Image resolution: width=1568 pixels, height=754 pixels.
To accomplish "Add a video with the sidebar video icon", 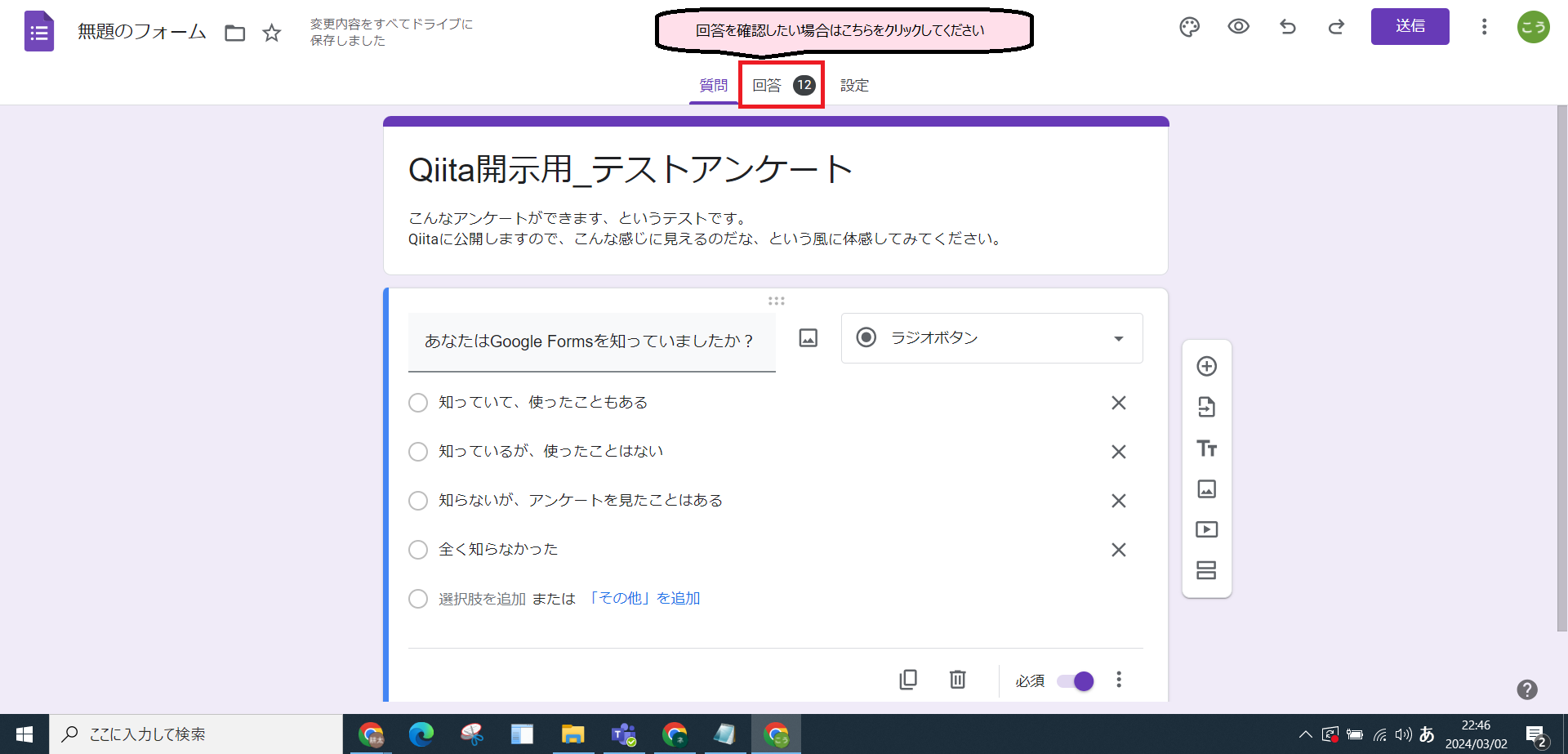I will (x=1206, y=529).
